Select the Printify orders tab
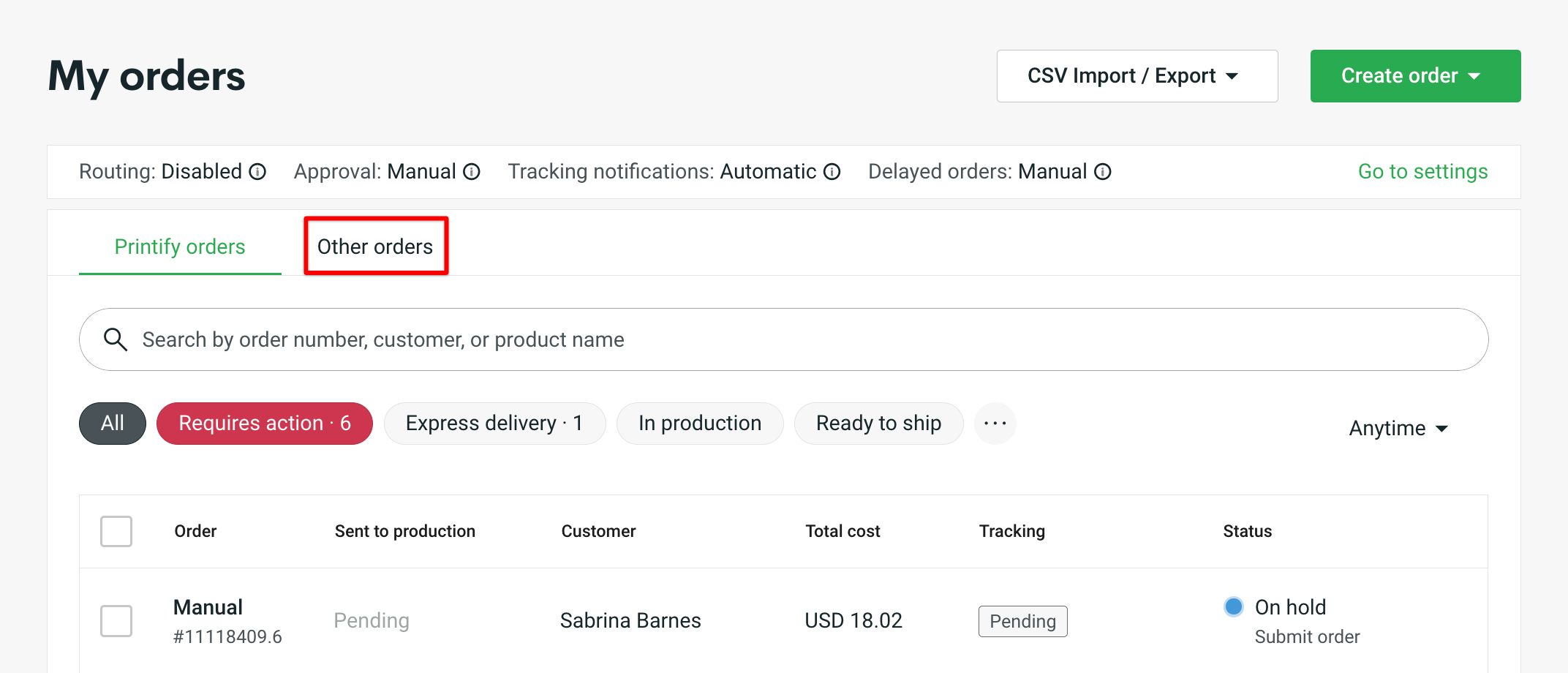Image resolution: width=1568 pixels, height=673 pixels. [179, 247]
